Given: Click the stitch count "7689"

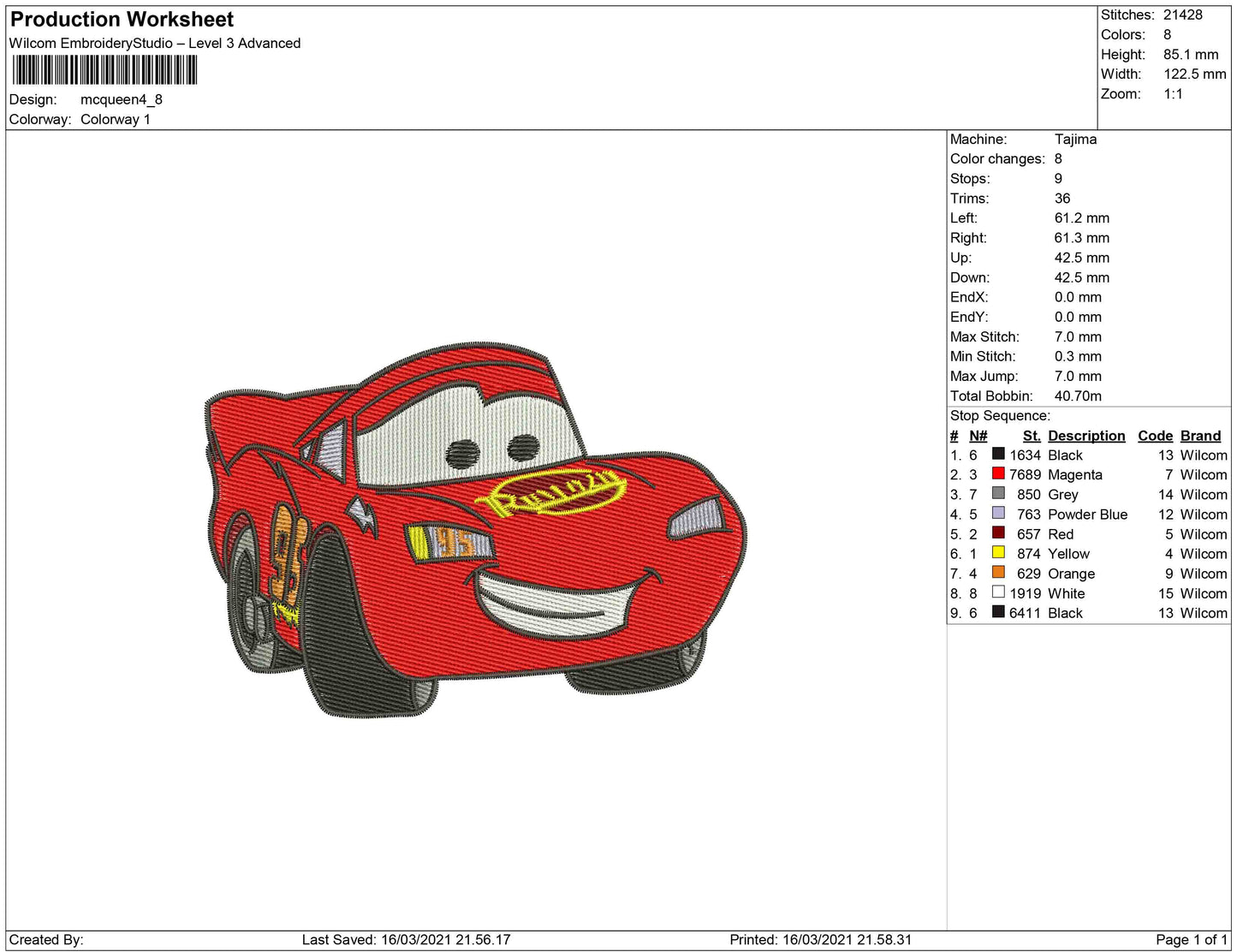Looking at the screenshot, I should [1026, 474].
